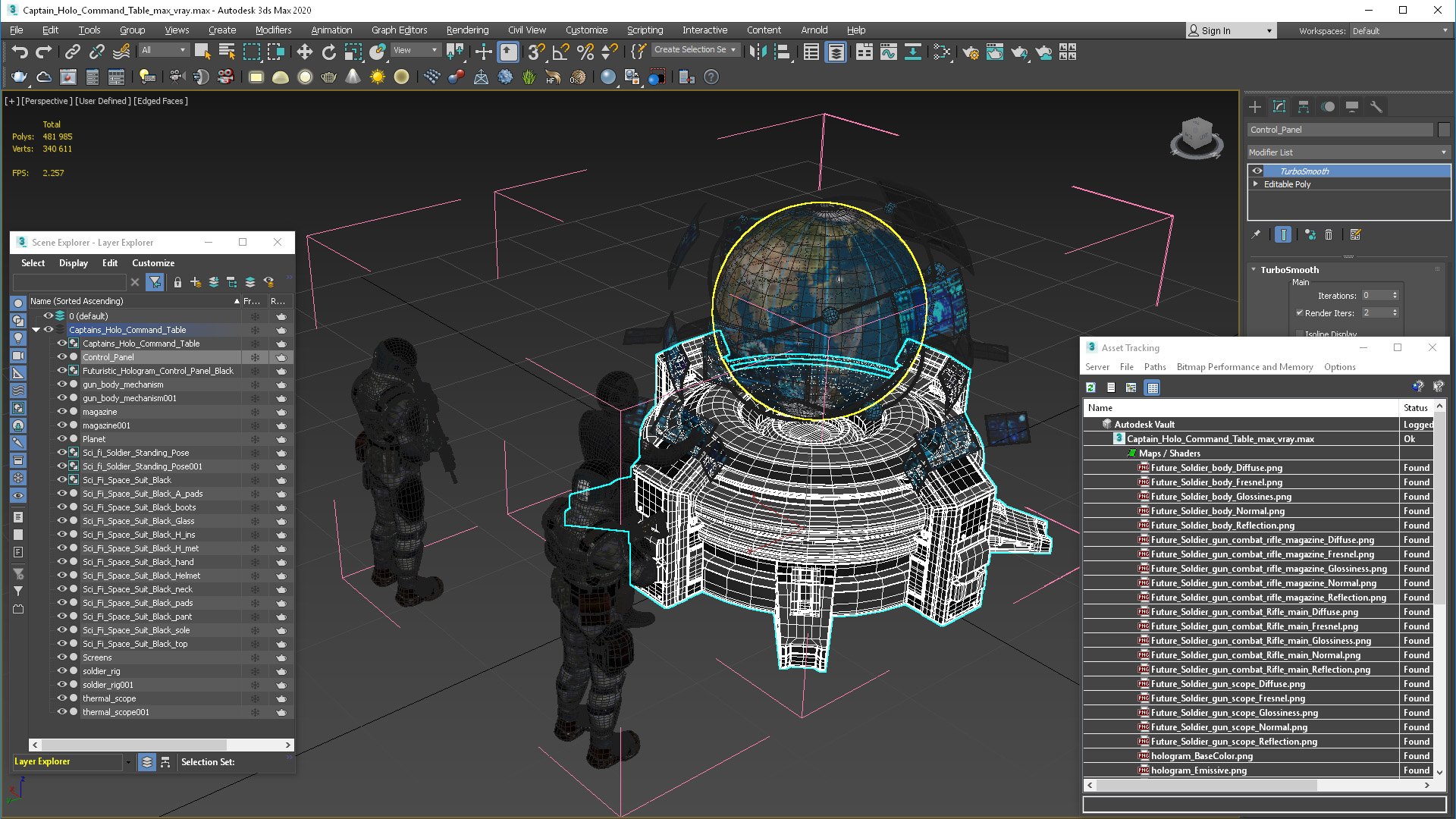The image size is (1456, 819).
Task: Toggle the Scene Explorer filter funnel icon
Action: [x=155, y=282]
